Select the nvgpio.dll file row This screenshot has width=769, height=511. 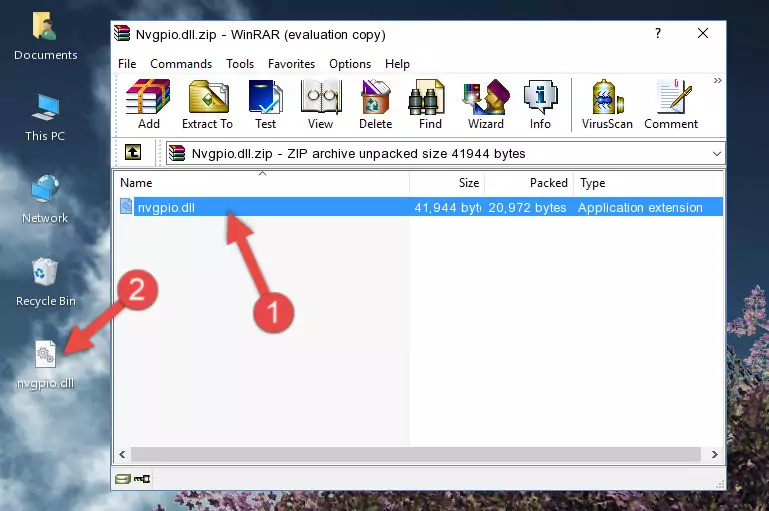[420, 207]
